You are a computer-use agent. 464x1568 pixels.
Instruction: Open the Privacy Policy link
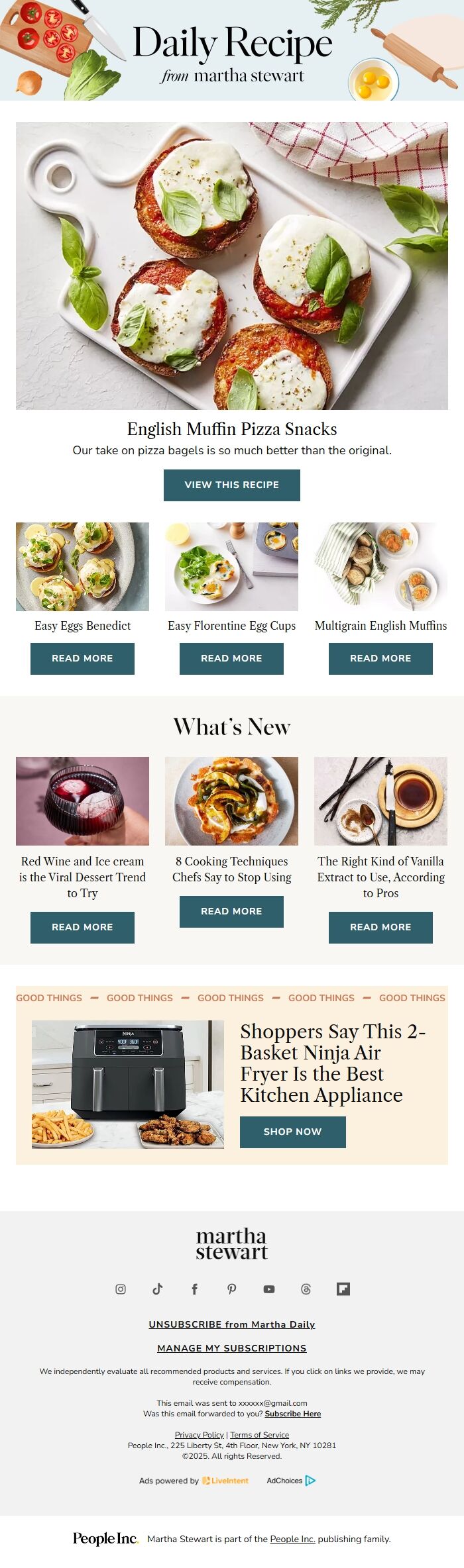(200, 1435)
